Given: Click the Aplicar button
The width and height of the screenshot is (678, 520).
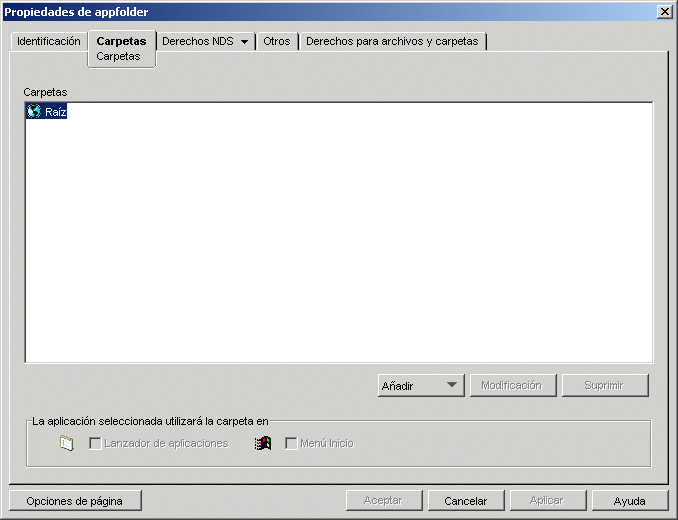Looking at the screenshot, I should click(547, 501).
